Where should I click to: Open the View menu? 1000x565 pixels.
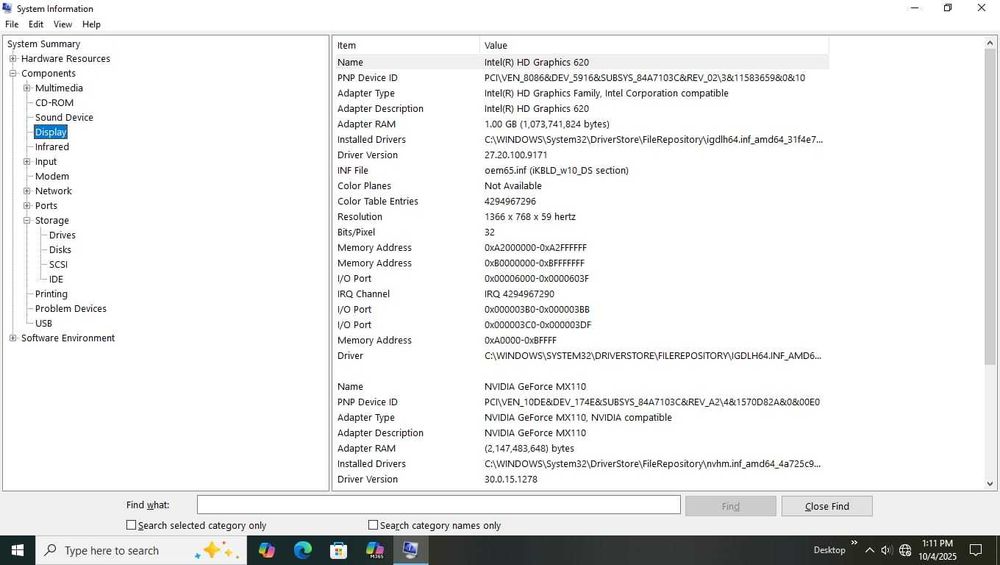point(62,24)
